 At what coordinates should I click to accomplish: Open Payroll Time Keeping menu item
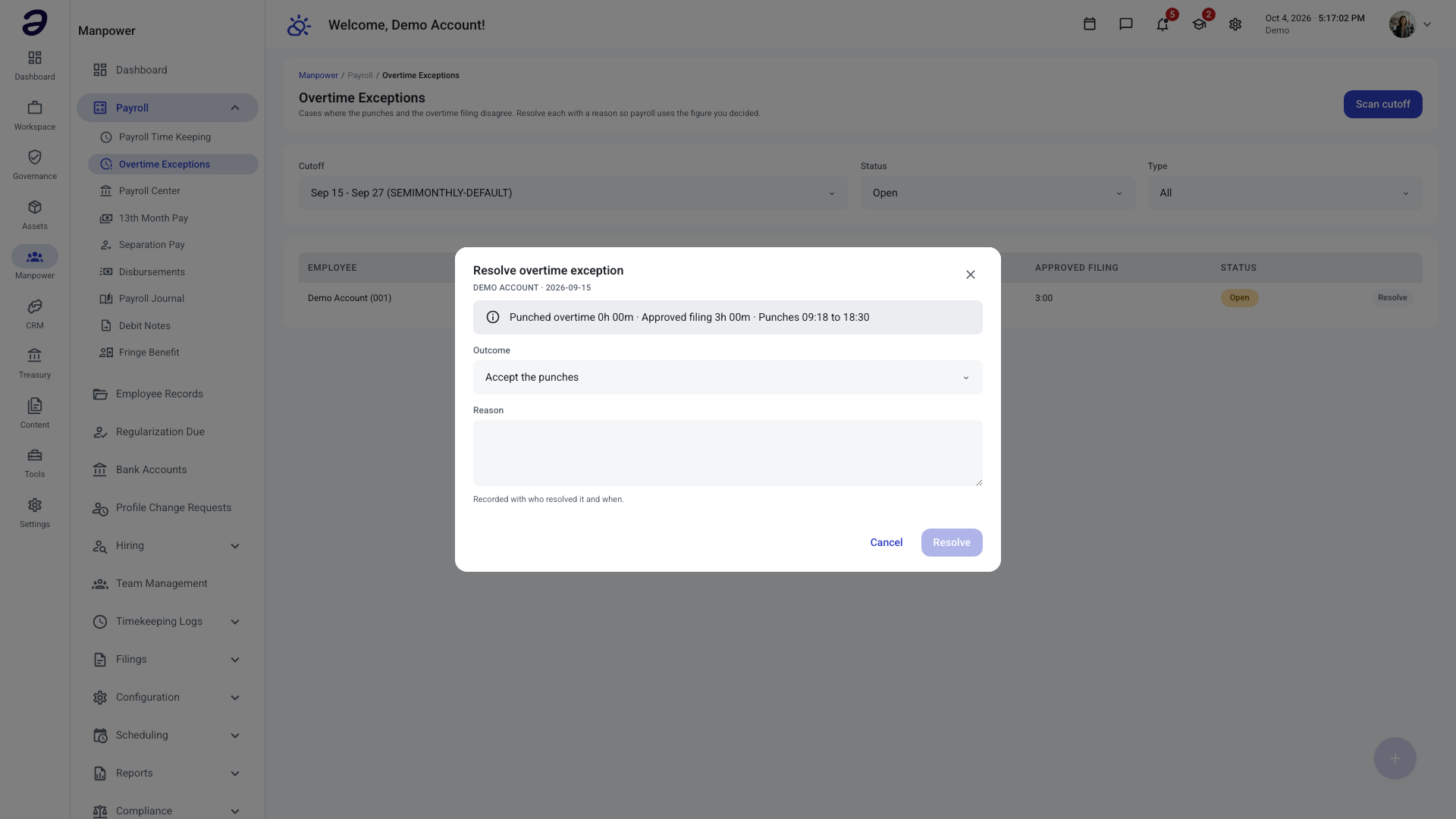[x=173, y=137]
